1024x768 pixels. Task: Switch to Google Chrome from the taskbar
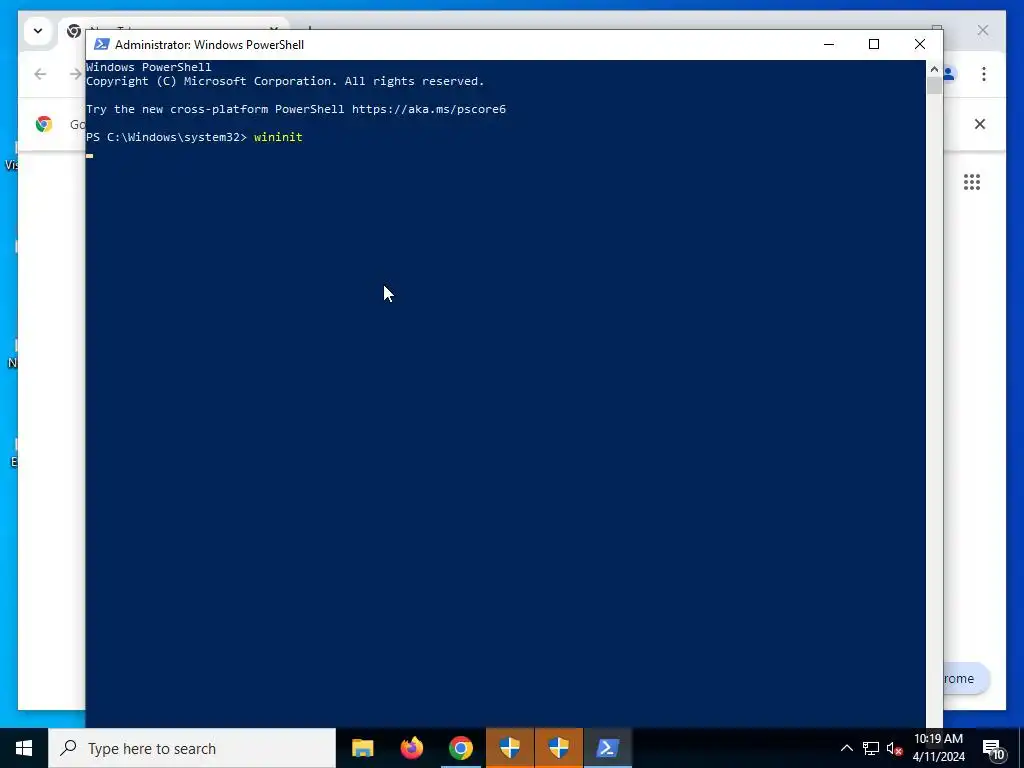click(460, 748)
